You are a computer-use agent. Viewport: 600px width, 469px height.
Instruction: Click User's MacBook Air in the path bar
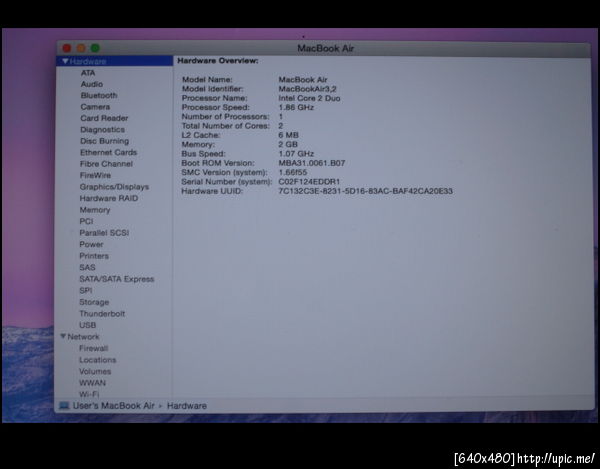[x=114, y=405]
